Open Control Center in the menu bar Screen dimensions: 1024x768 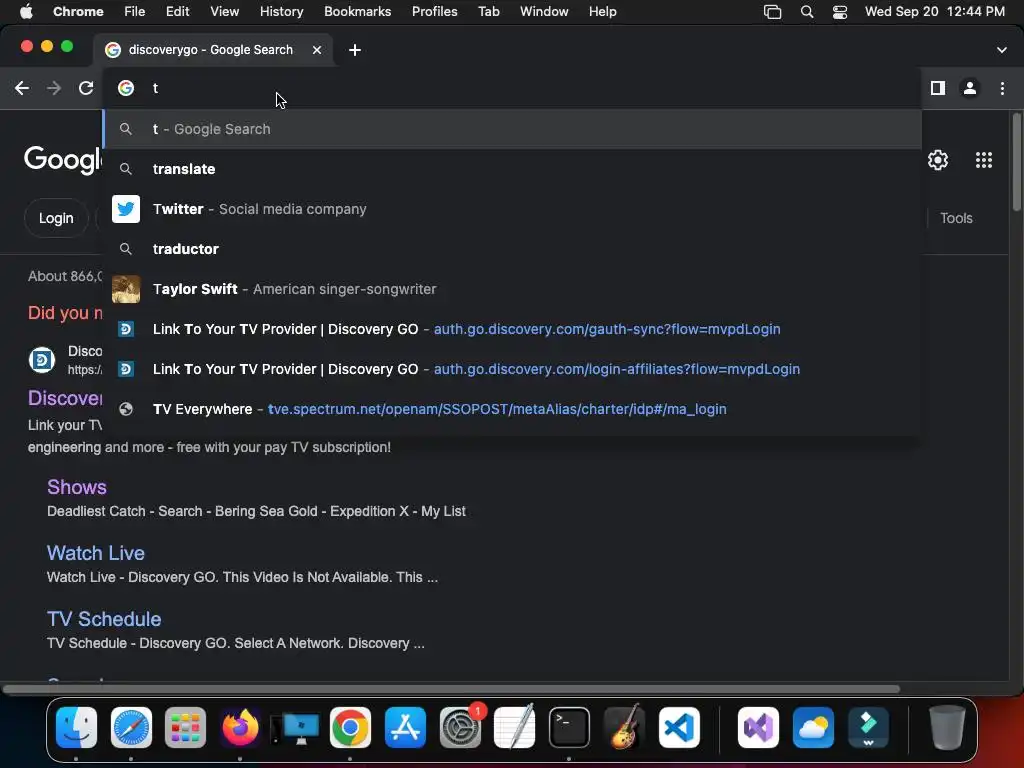coord(840,12)
